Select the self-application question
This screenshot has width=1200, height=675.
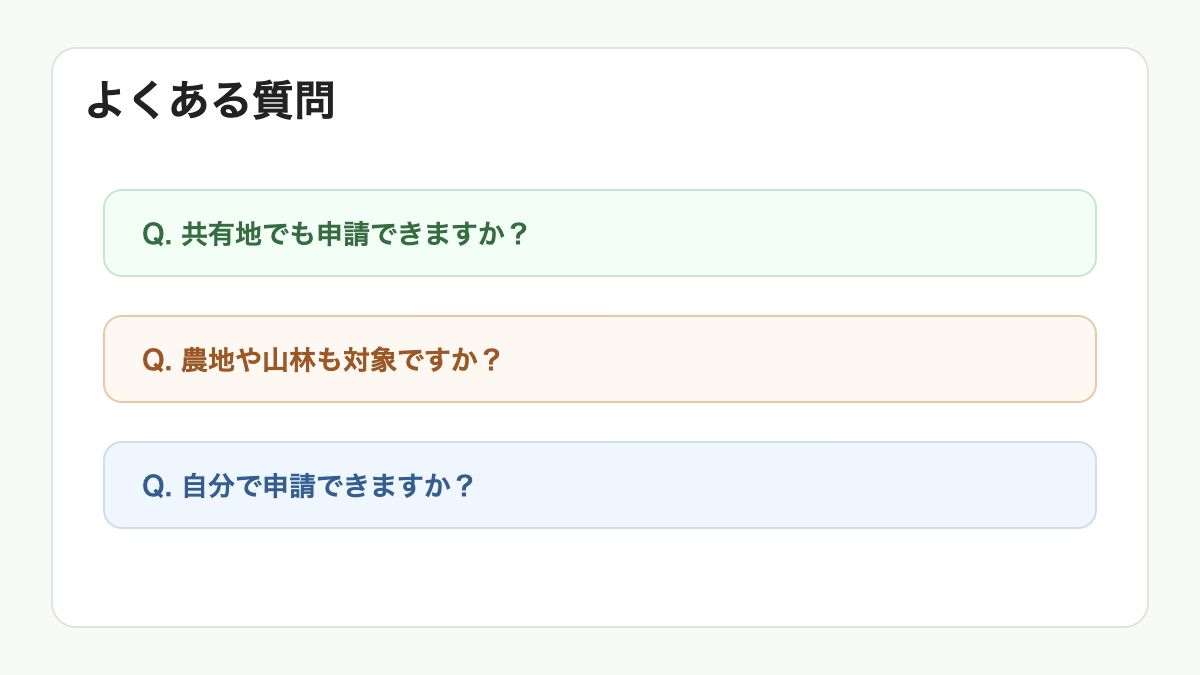coord(600,485)
